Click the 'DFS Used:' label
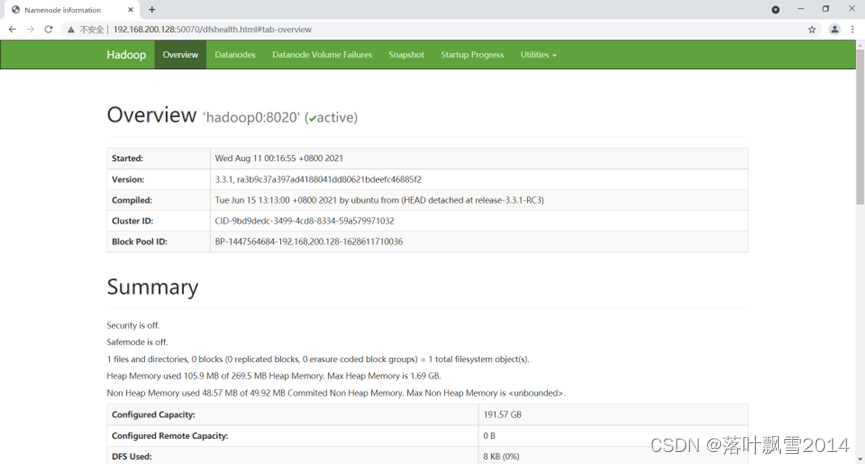This screenshot has height=464, width=865. (x=131, y=456)
